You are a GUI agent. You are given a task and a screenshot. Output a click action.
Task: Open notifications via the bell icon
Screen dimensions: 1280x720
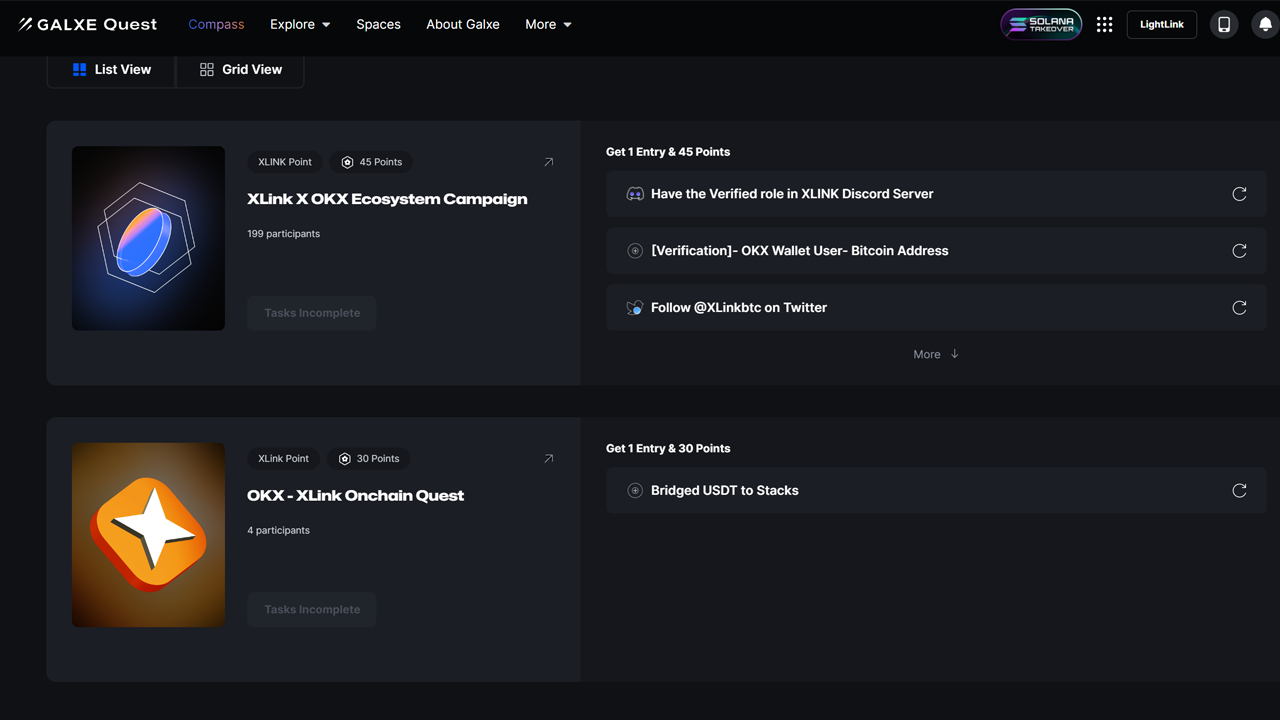(1262, 24)
